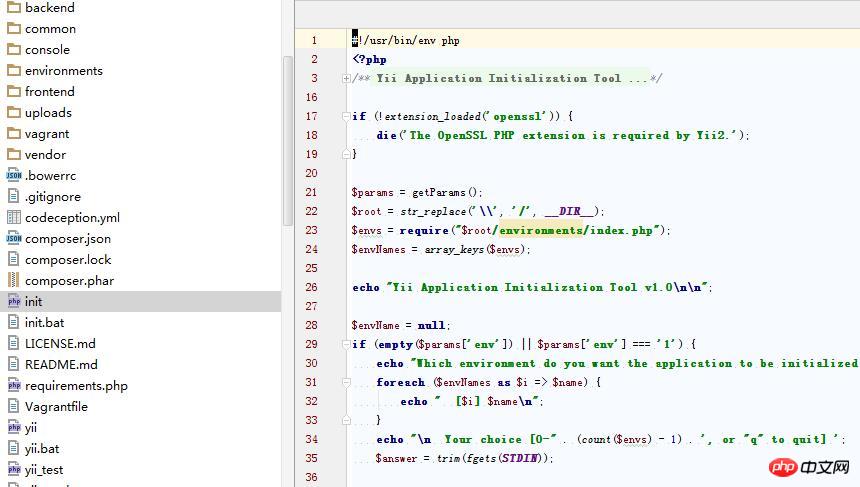Click the yii.bat file name
860x487 pixels.
(42, 449)
